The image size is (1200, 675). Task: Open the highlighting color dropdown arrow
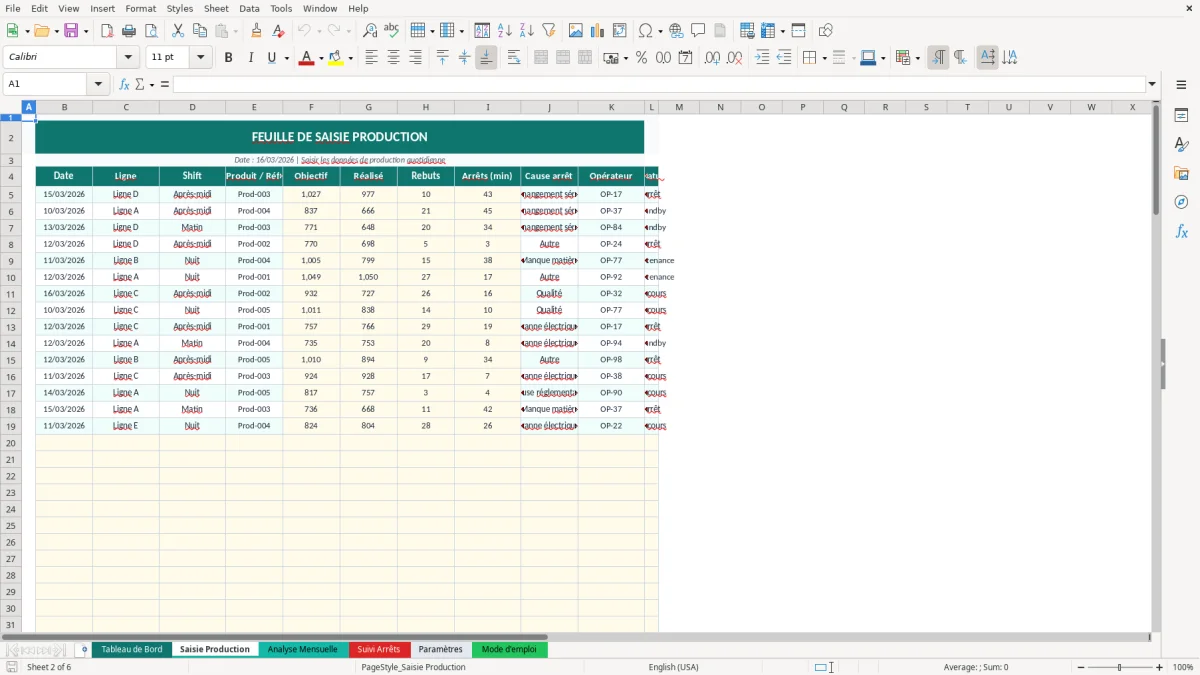(350, 58)
